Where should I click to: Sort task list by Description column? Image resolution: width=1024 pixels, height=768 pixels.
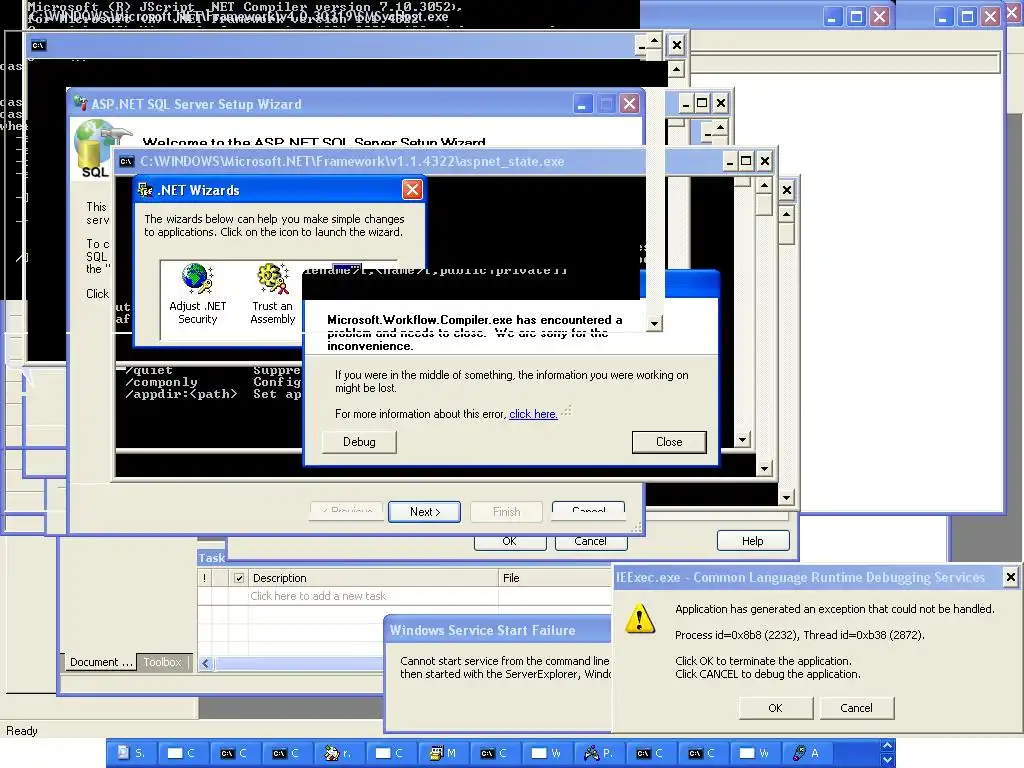pos(372,578)
